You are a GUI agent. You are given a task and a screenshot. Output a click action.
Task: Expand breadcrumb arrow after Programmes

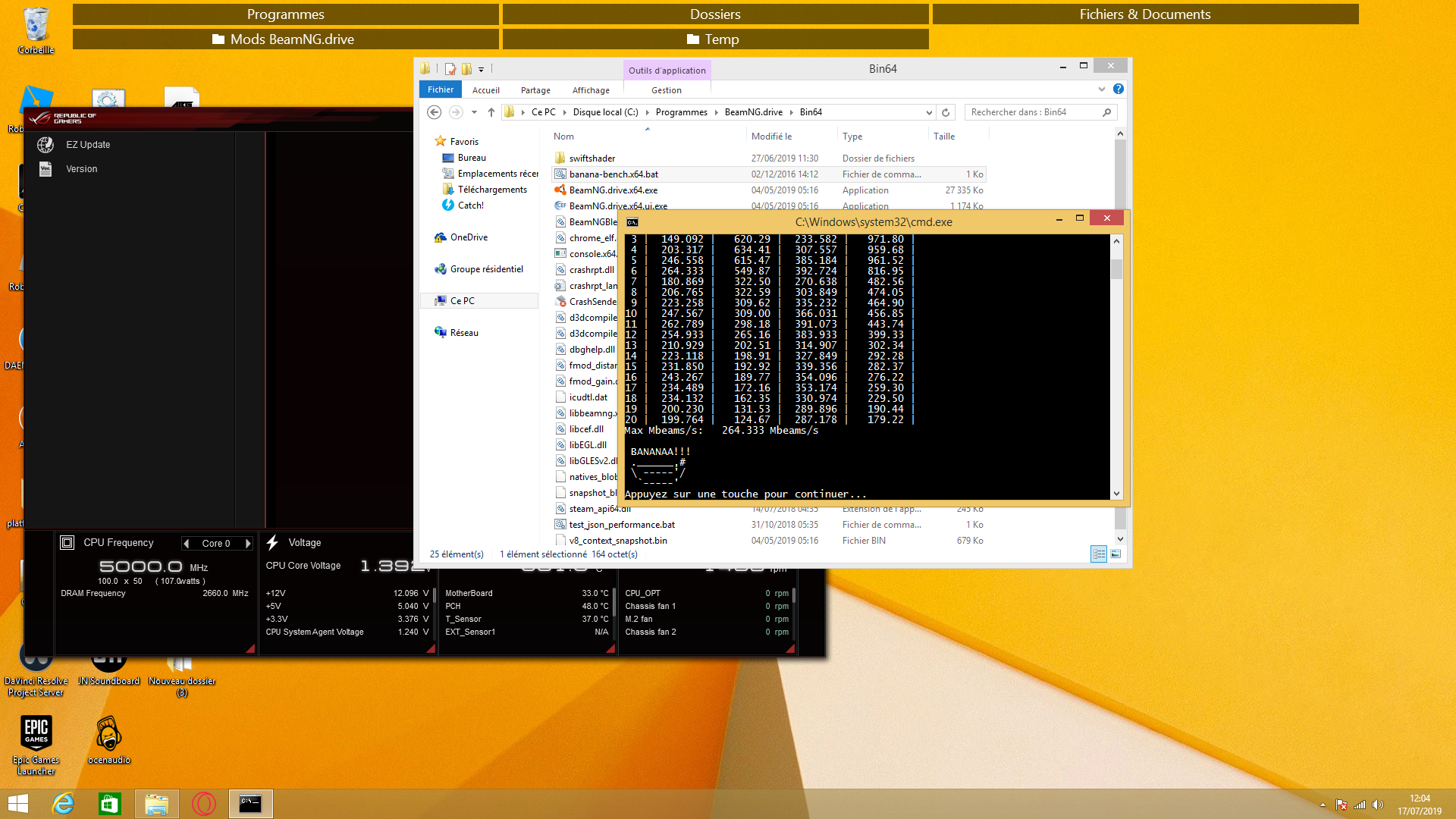pyautogui.click(x=716, y=112)
